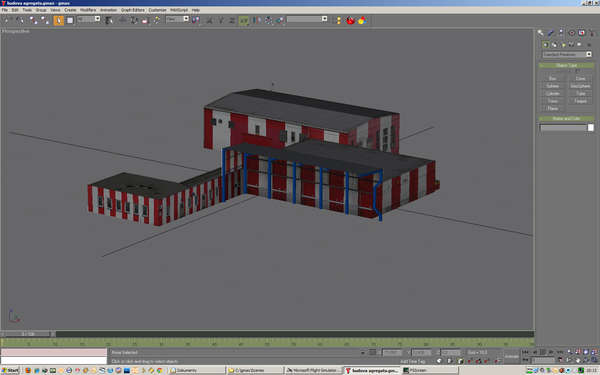
Task: Switch to Microsoft Flight Simulator taskbar button
Action: [x=313, y=370]
